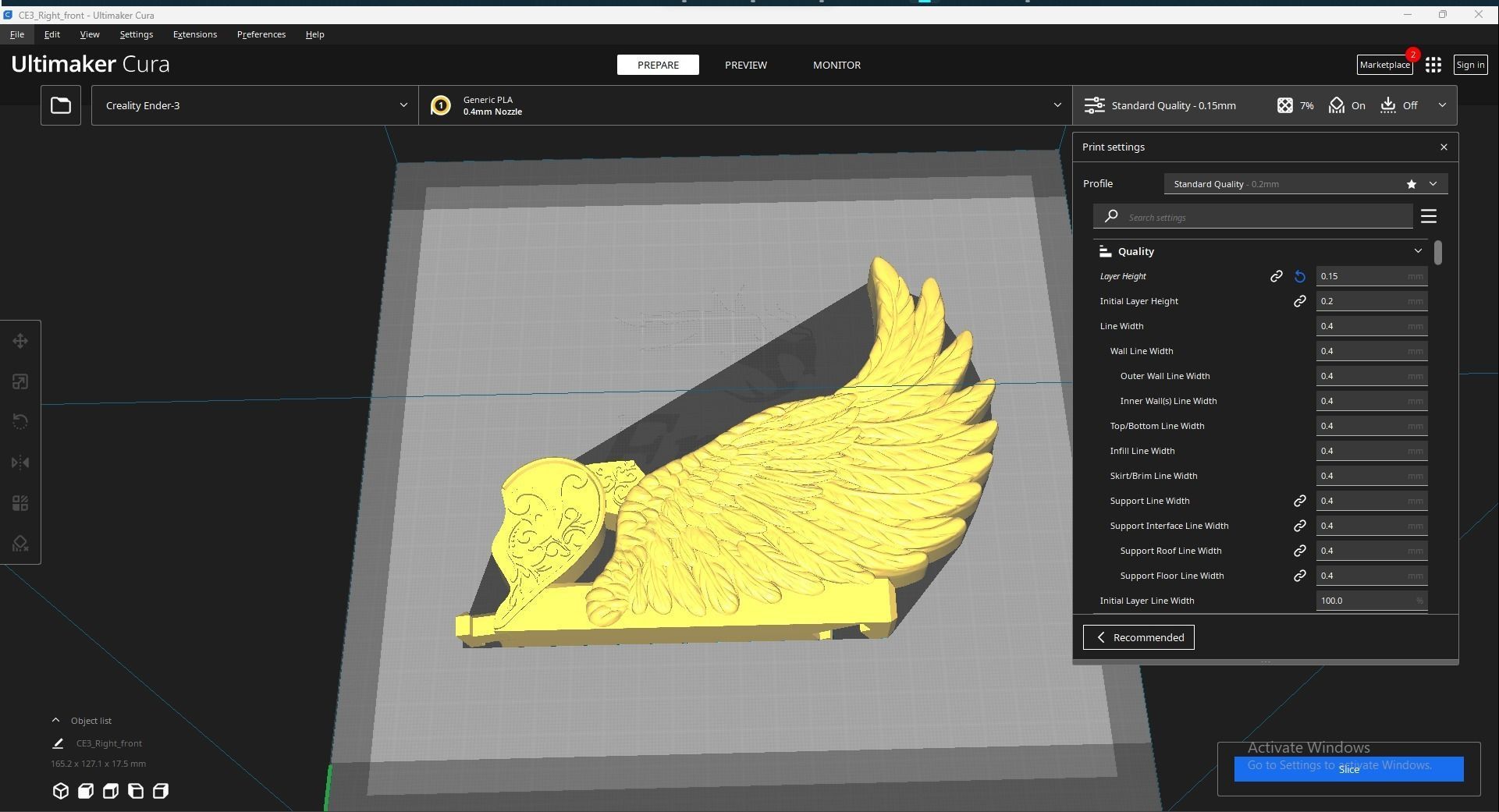
Task: Switch to top view icon
Action: tap(111, 791)
